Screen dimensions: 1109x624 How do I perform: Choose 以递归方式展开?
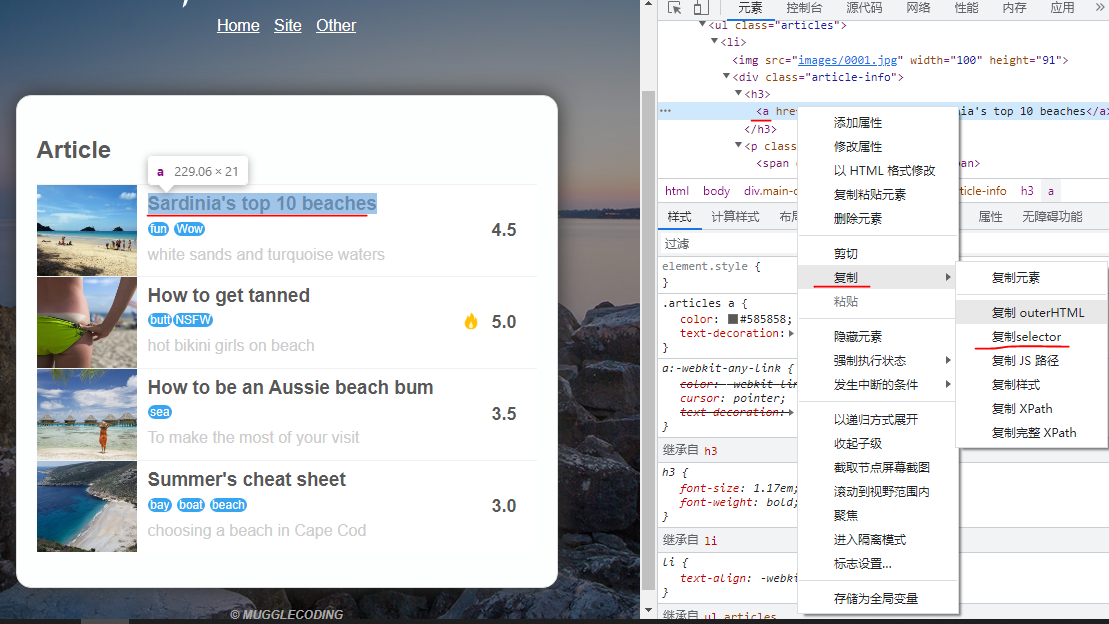[x=878, y=420]
